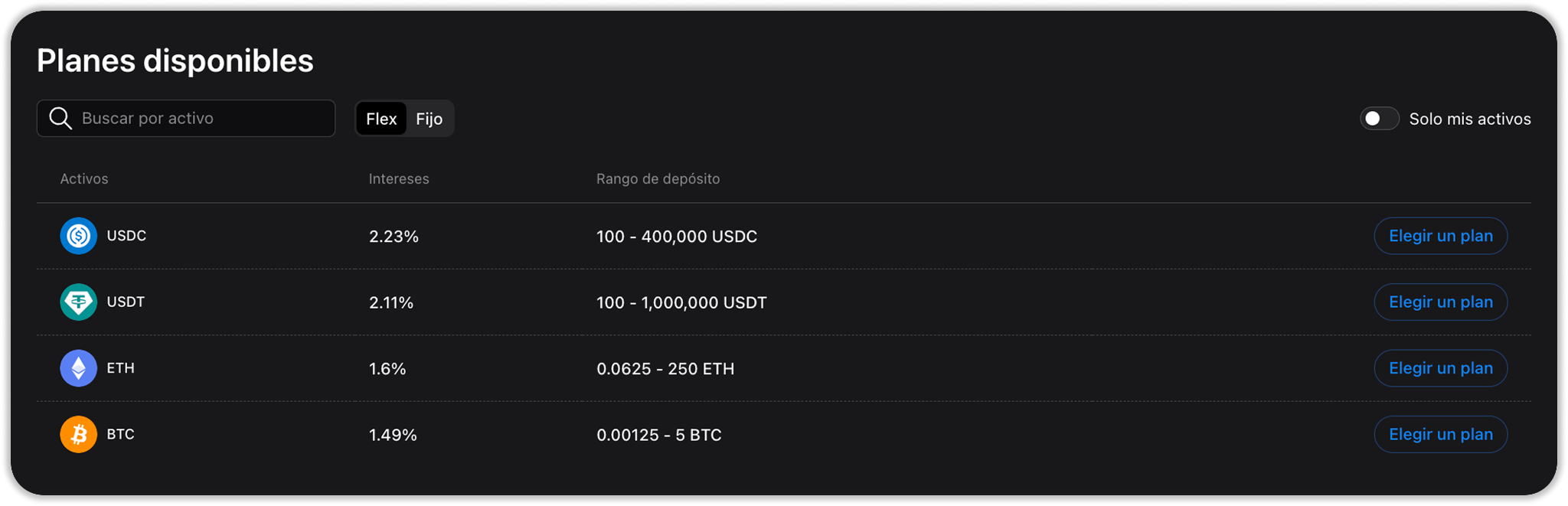The width and height of the screenshot is (1568, 506).
Task: Switch to the Fijo tab
Action: [x=429, y=119]
